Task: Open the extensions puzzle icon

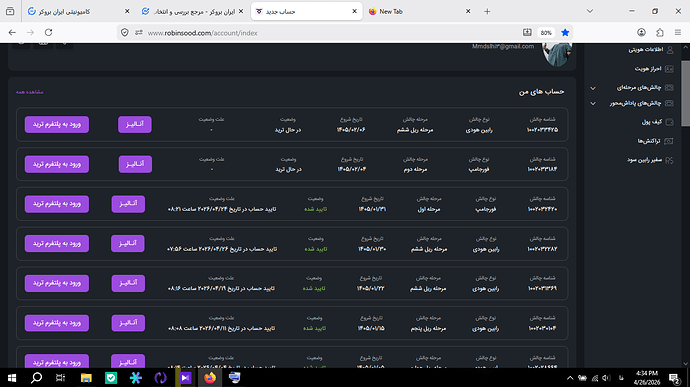Action: pos(660,33)
